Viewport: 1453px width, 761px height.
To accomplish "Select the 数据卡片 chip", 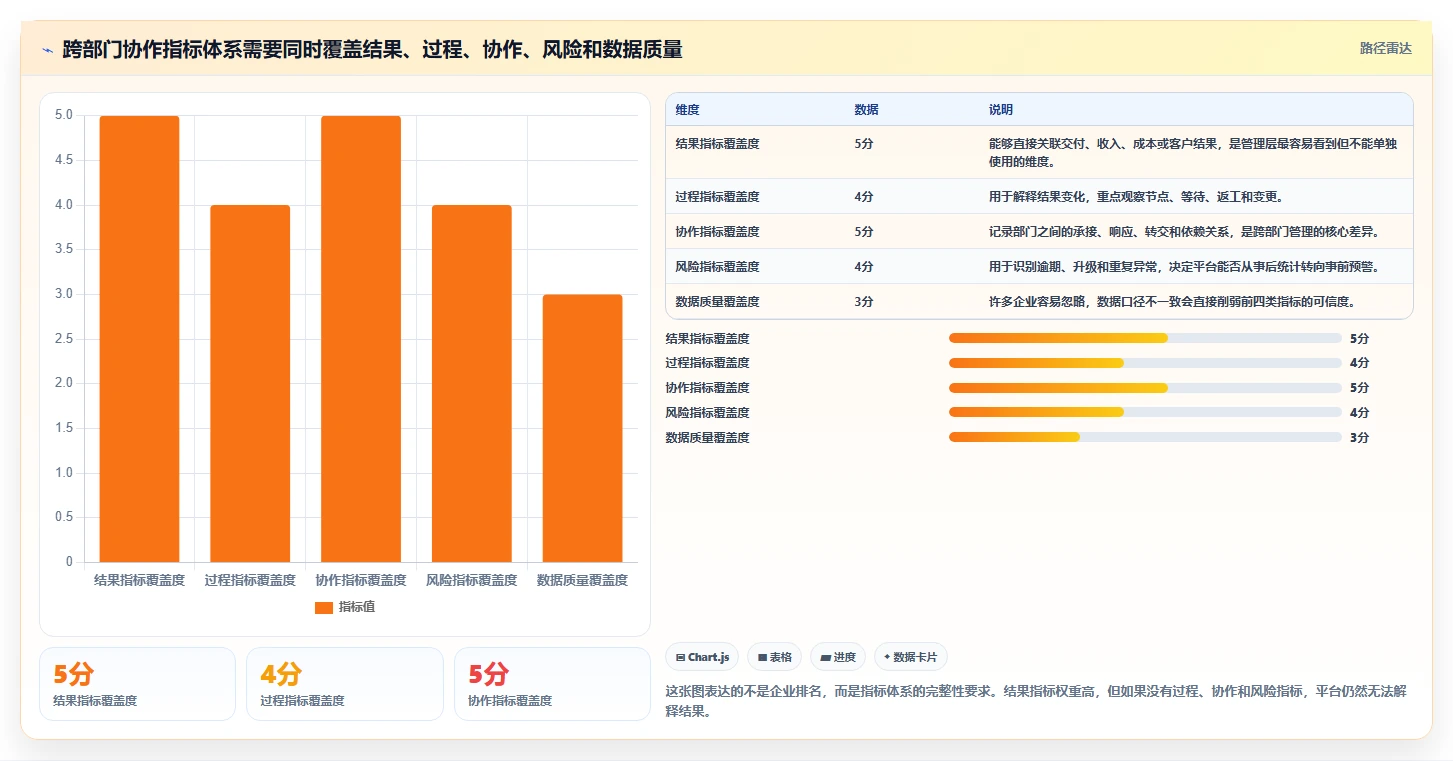I will [911, 657].
